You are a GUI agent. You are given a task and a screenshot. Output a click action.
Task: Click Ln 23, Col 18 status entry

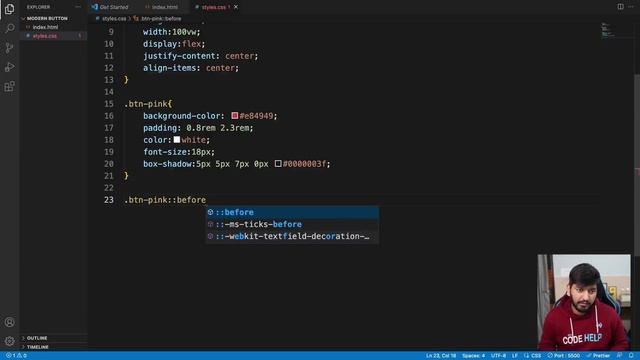coord(441,356)
